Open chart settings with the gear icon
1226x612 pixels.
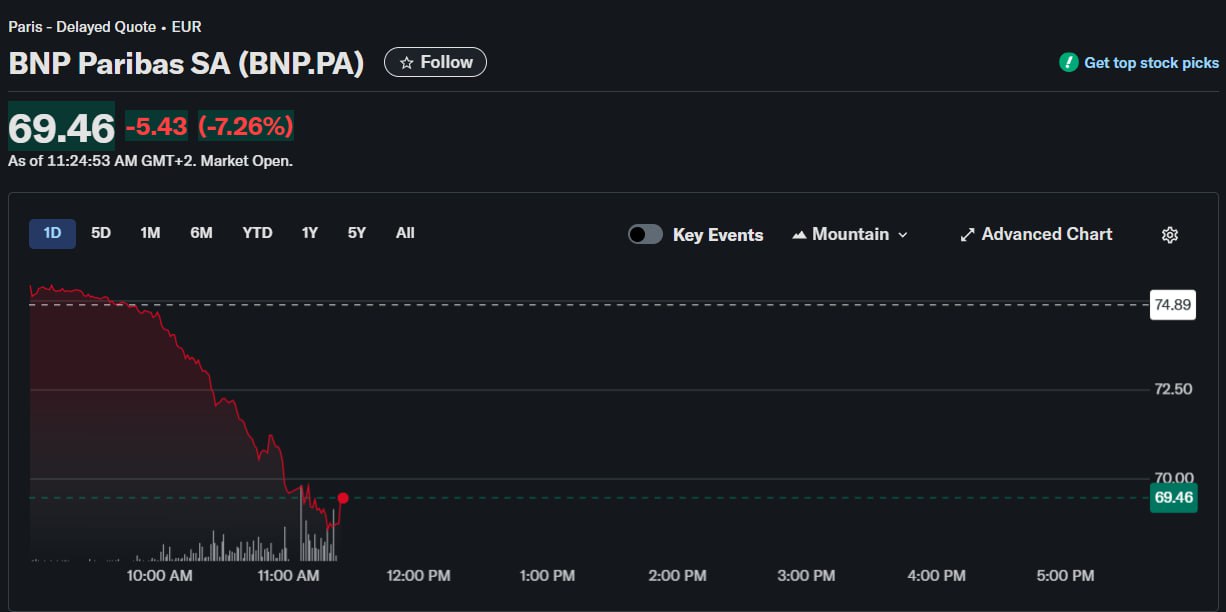[x=1170, y=235]
